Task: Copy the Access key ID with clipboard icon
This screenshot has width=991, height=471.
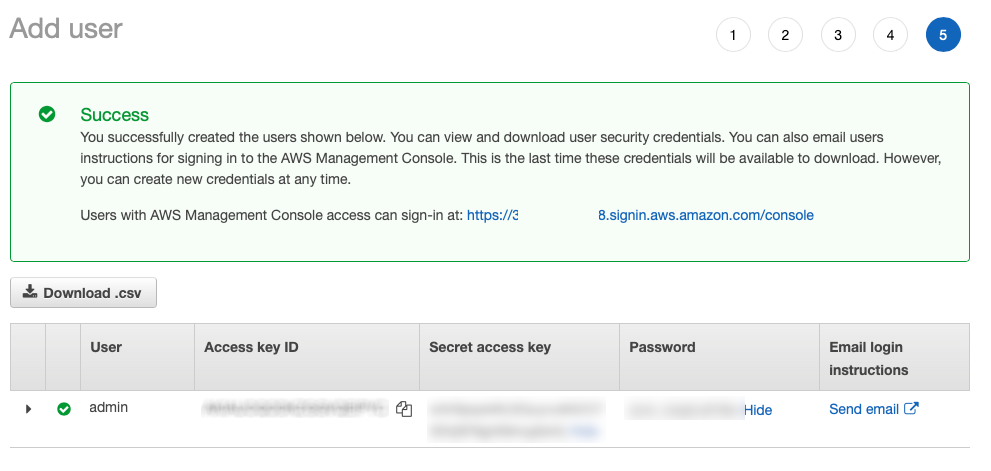Action: [404, 409]
